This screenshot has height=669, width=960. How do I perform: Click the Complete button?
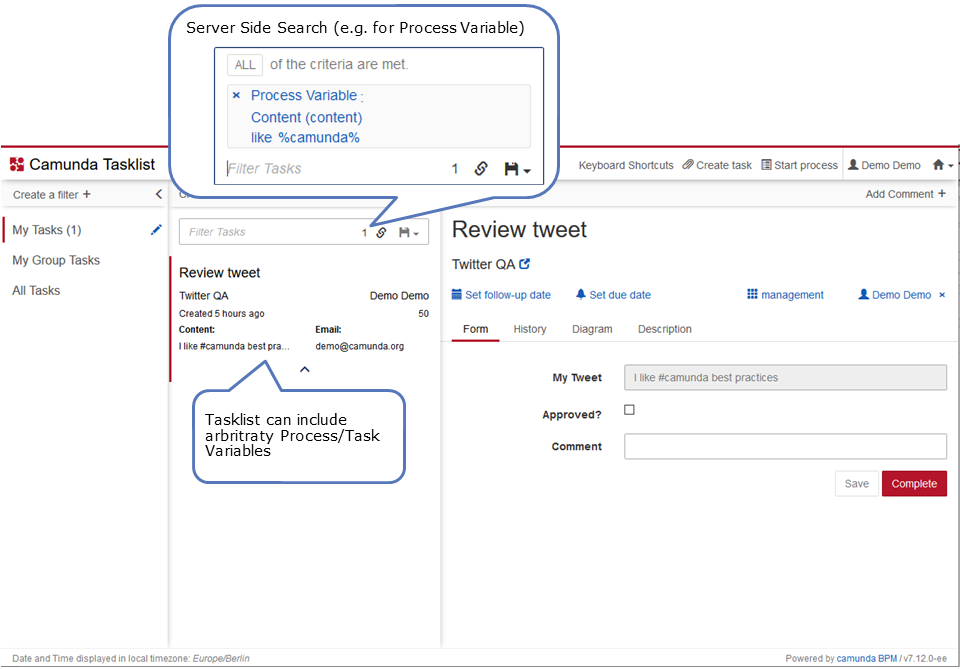[914, 483]
